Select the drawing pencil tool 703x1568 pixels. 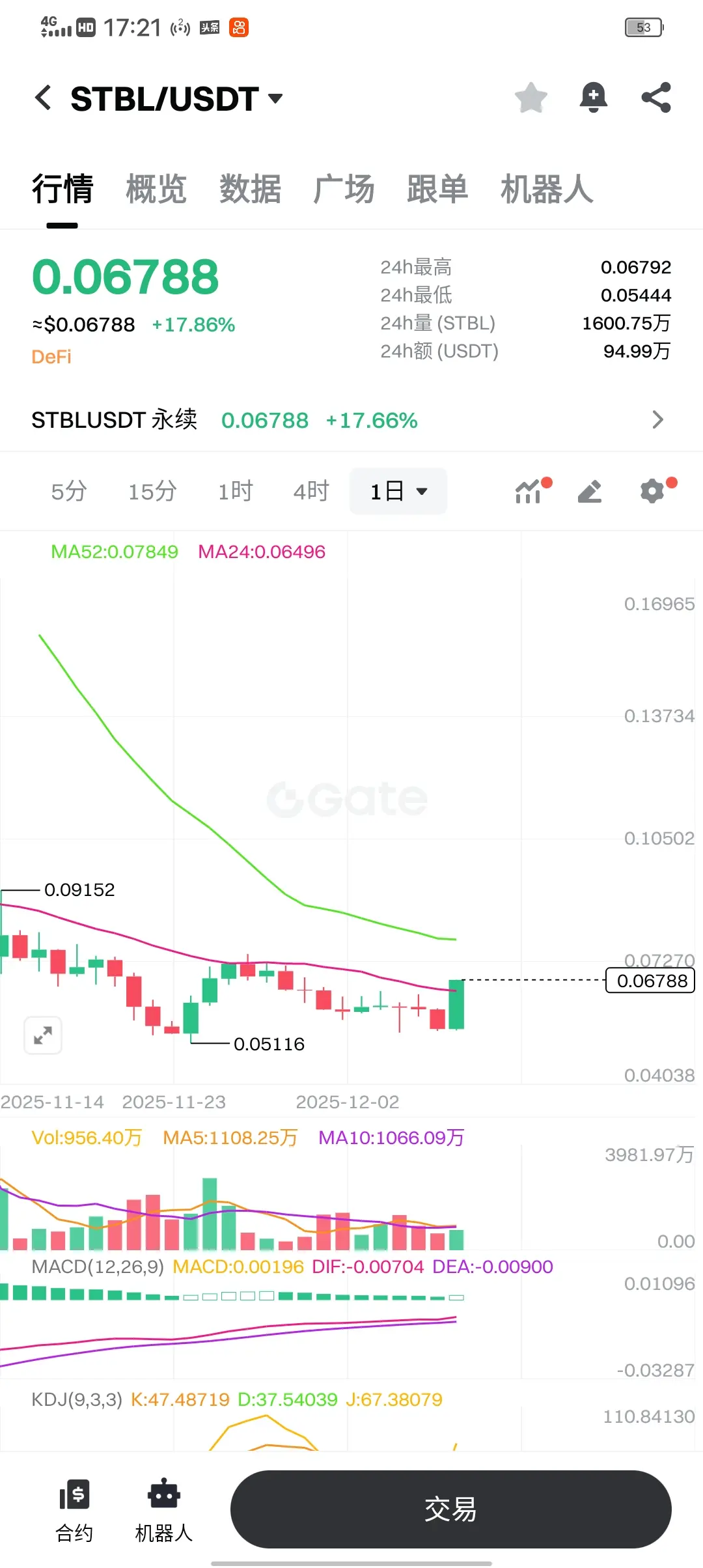tap(590, 491)
